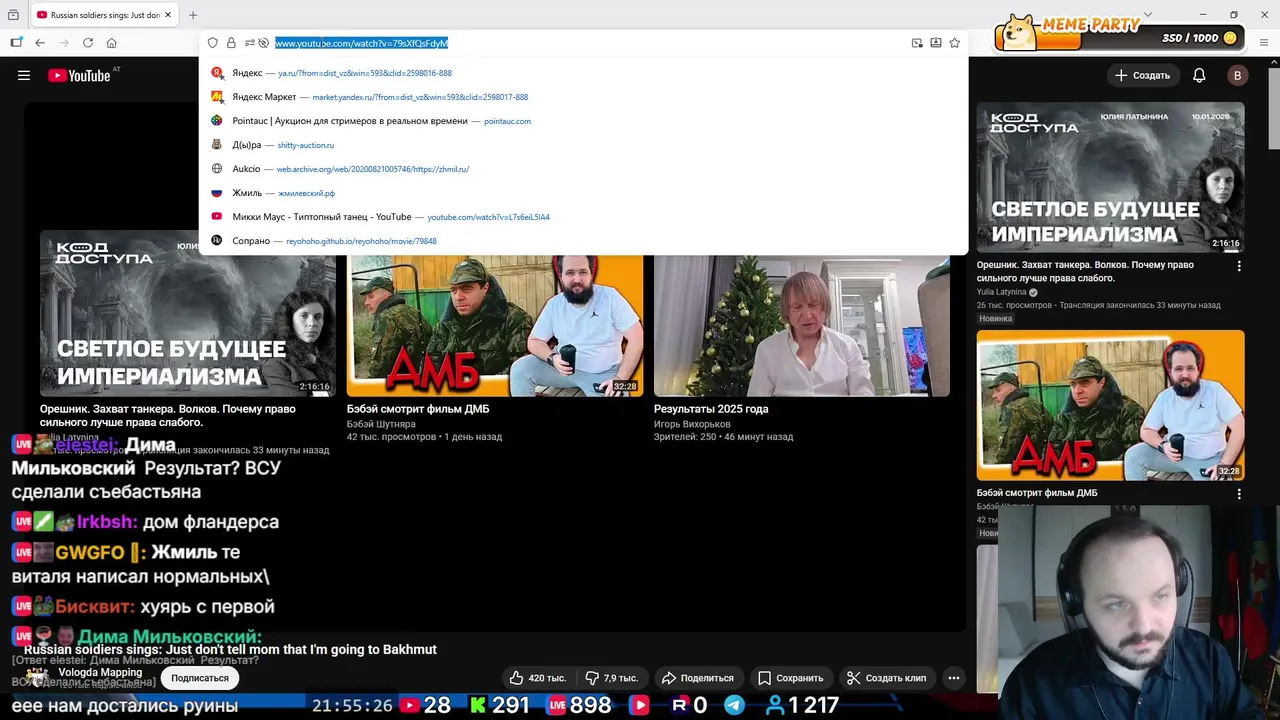This screenshot has width=1280, height=720.
Task: Select the Aukcio web.archive suggestion
Action: point(583,169)
